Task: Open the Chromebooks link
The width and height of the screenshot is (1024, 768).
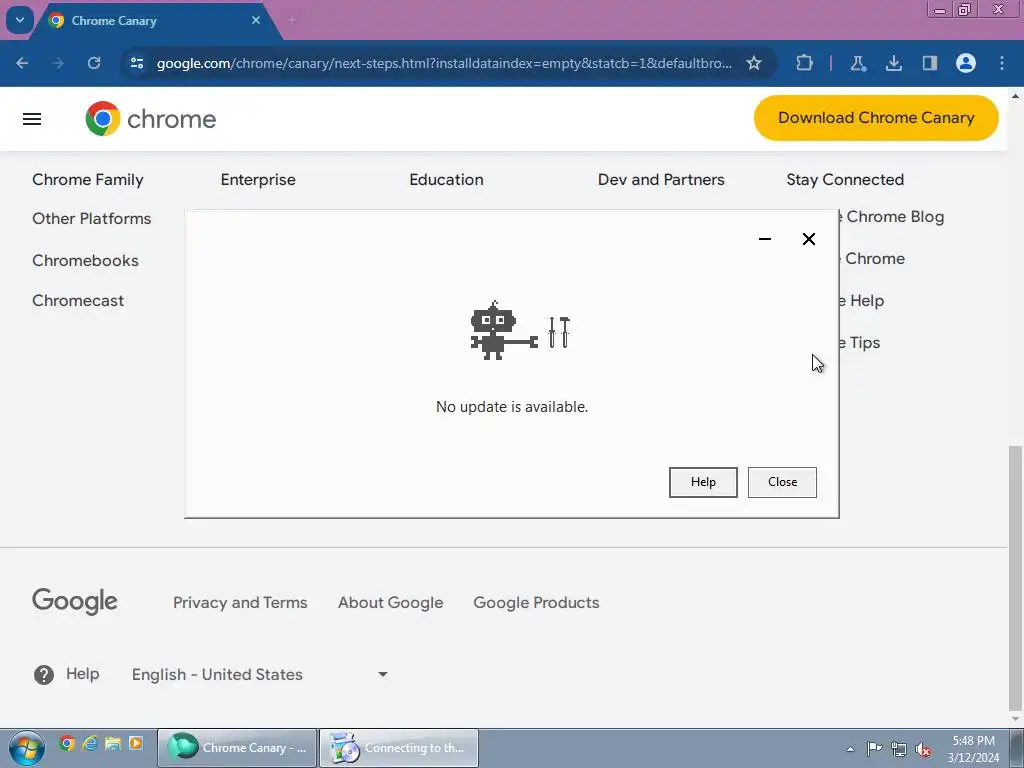Action: [x=86, y=261]
